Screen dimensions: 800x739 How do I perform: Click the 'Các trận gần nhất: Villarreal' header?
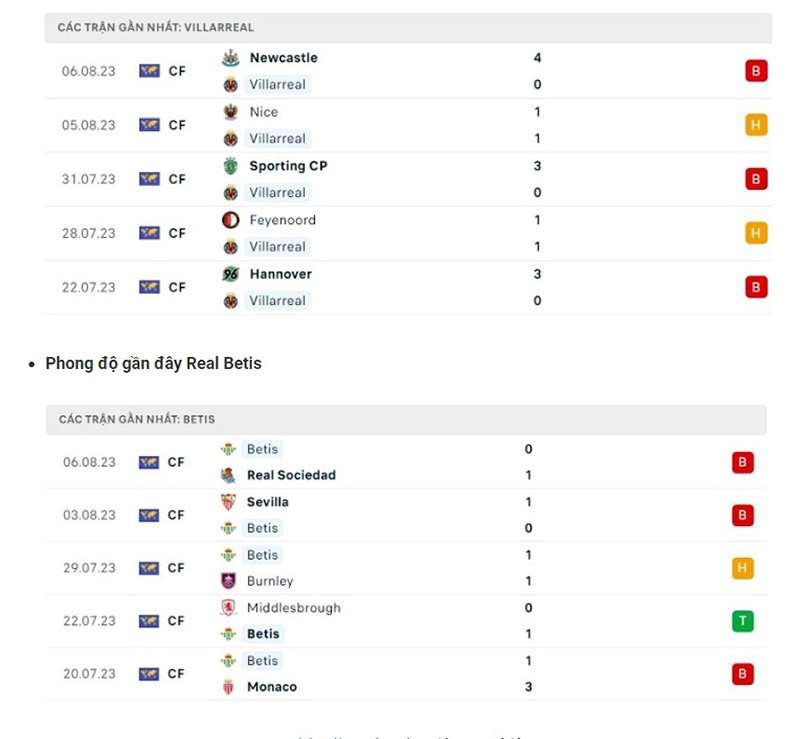click(156, 28)
